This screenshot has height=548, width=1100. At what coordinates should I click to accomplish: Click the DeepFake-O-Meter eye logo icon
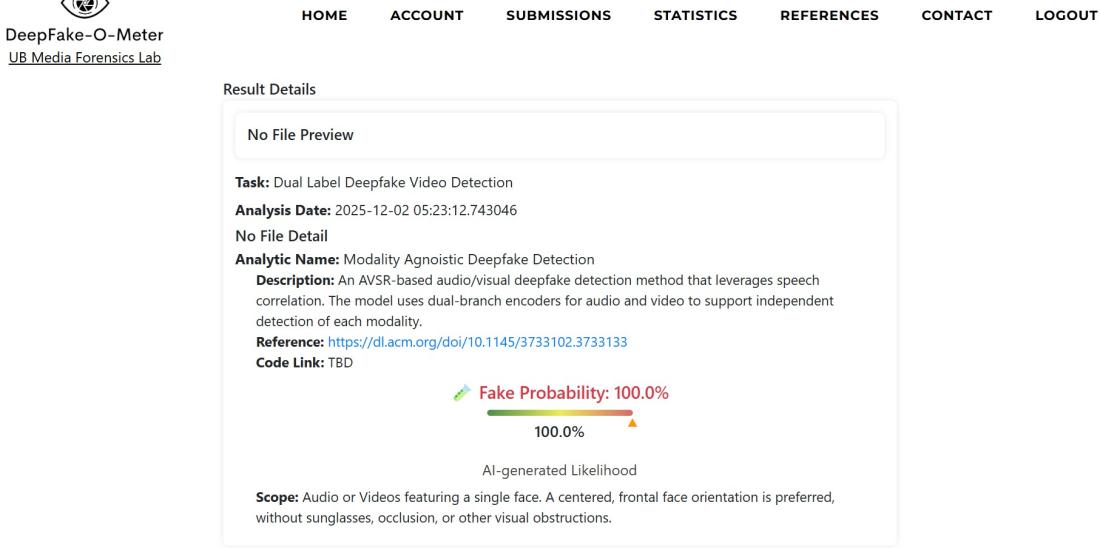84,8
